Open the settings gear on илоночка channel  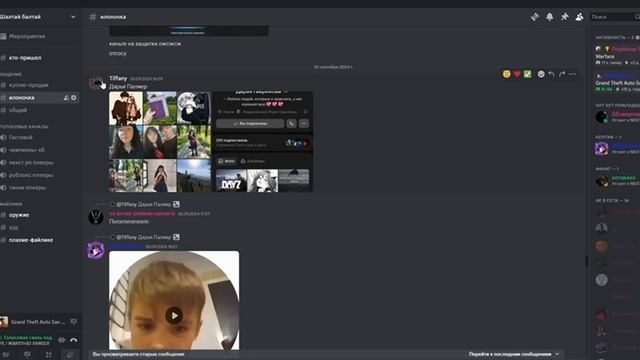pos(74,98)
